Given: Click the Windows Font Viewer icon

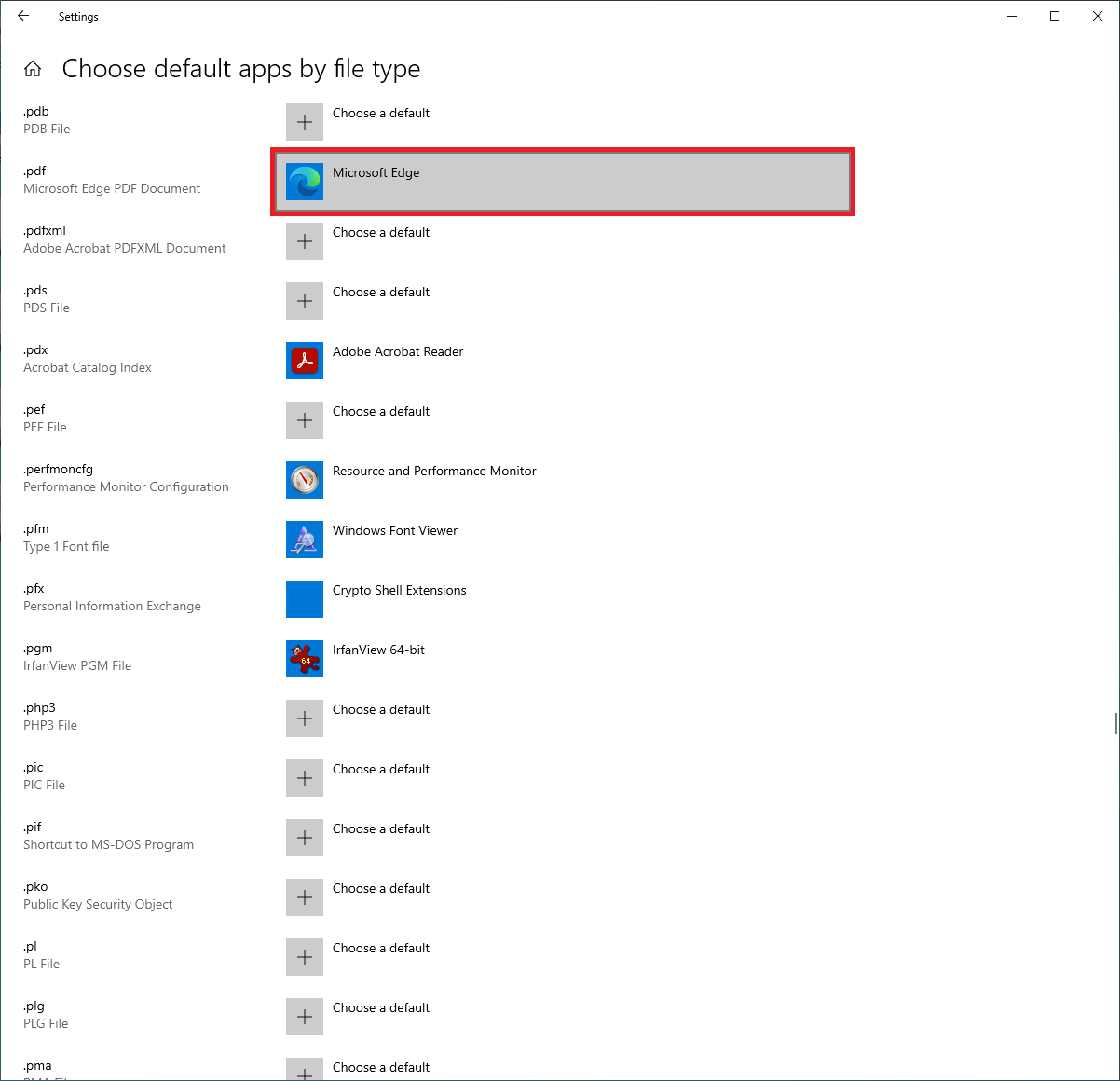Looking at the screenshot, I should click(305, 540).
